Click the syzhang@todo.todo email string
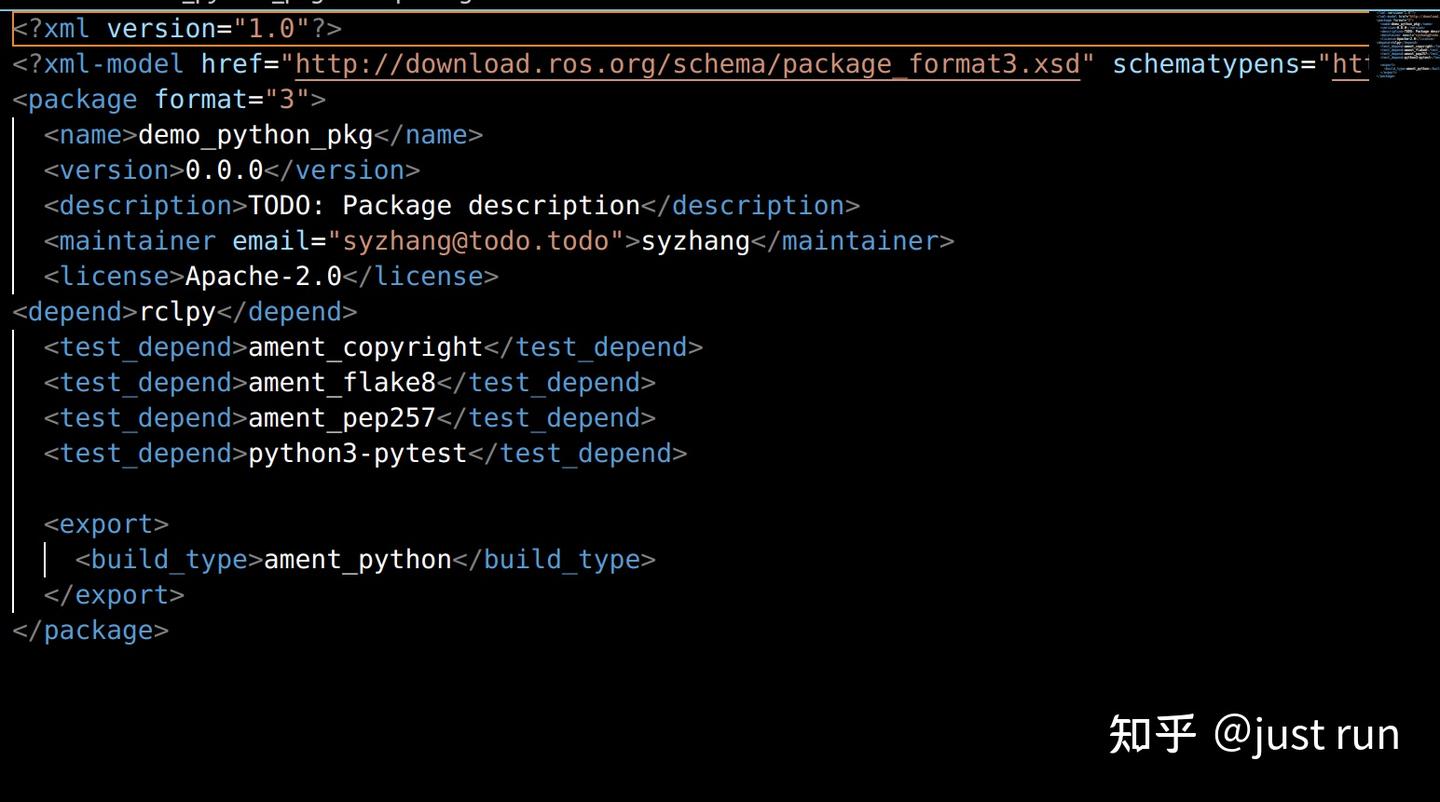Viewport: 1440px width, 802px height. (x=475, y=241)
